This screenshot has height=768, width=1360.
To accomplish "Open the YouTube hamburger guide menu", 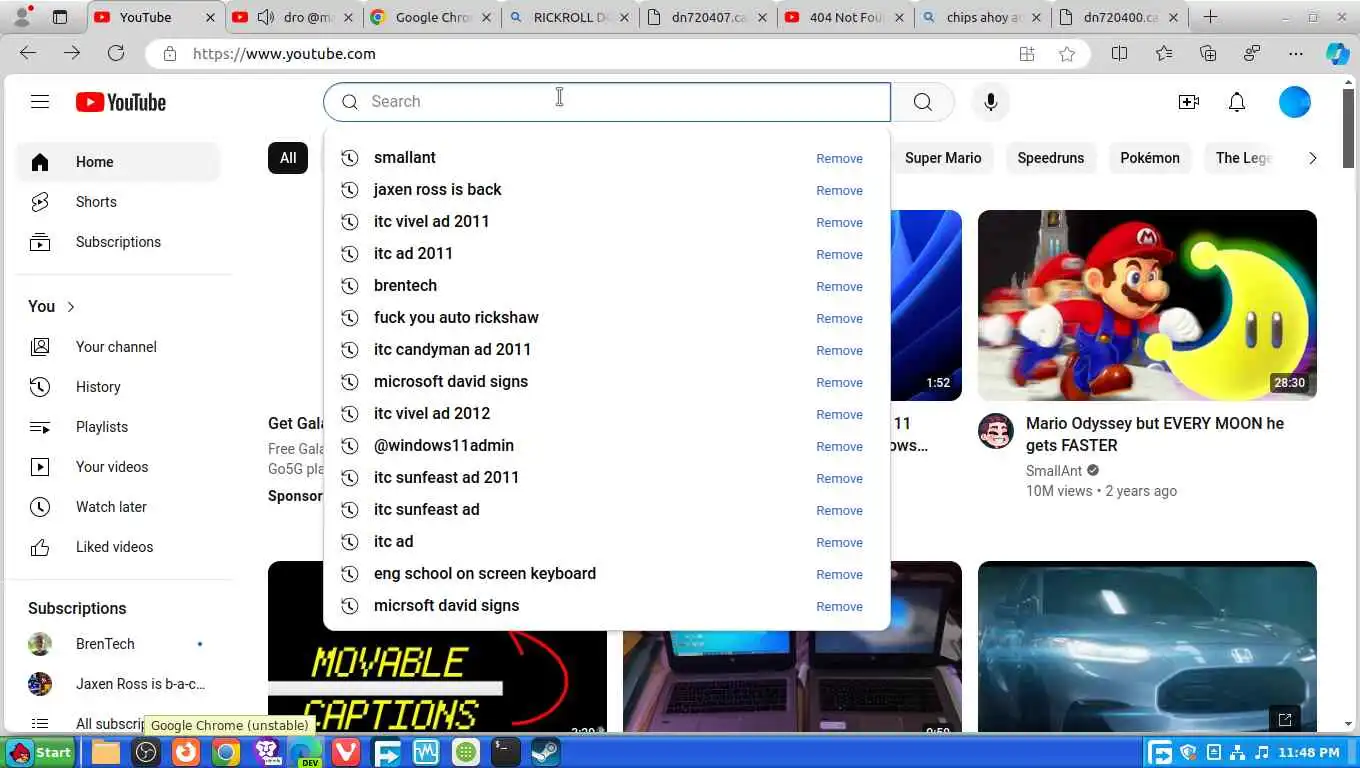I will [x=40, y=101].
